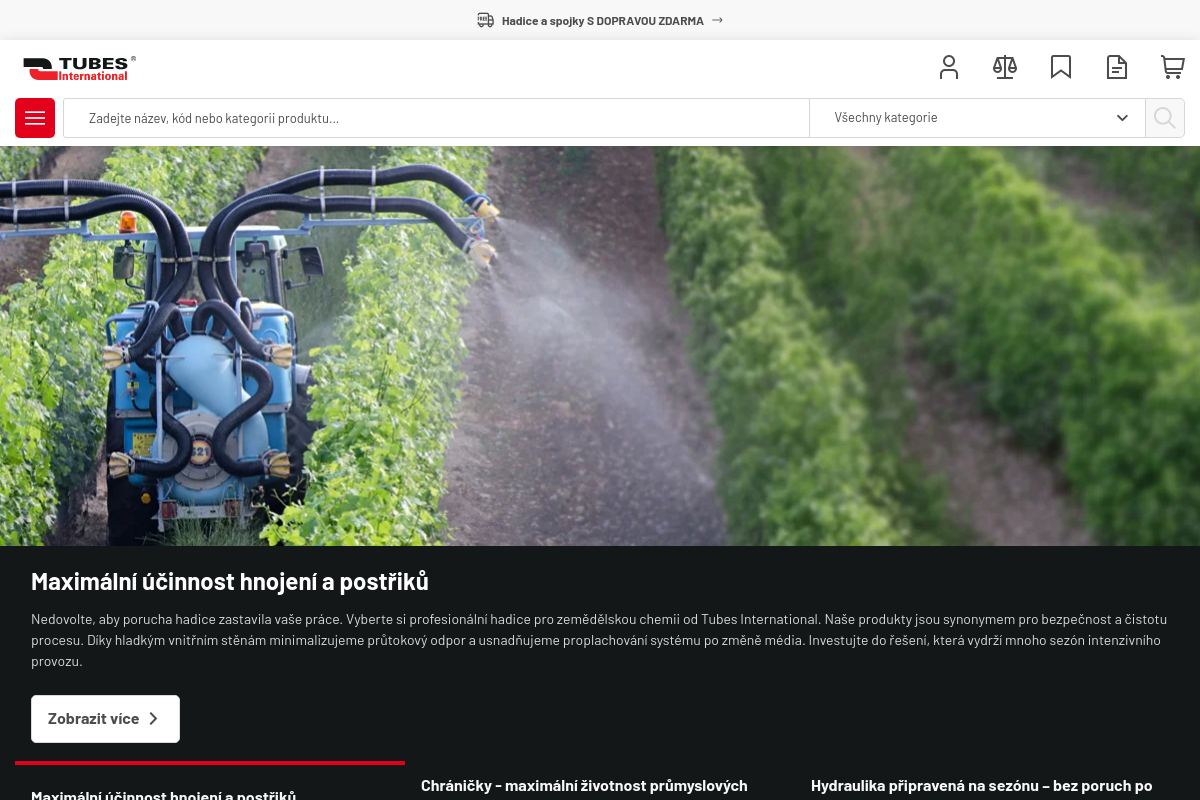Click the magnifier search icon
The height and width of the screenshot is (800, 1200).
click(x=1164, y=118)
